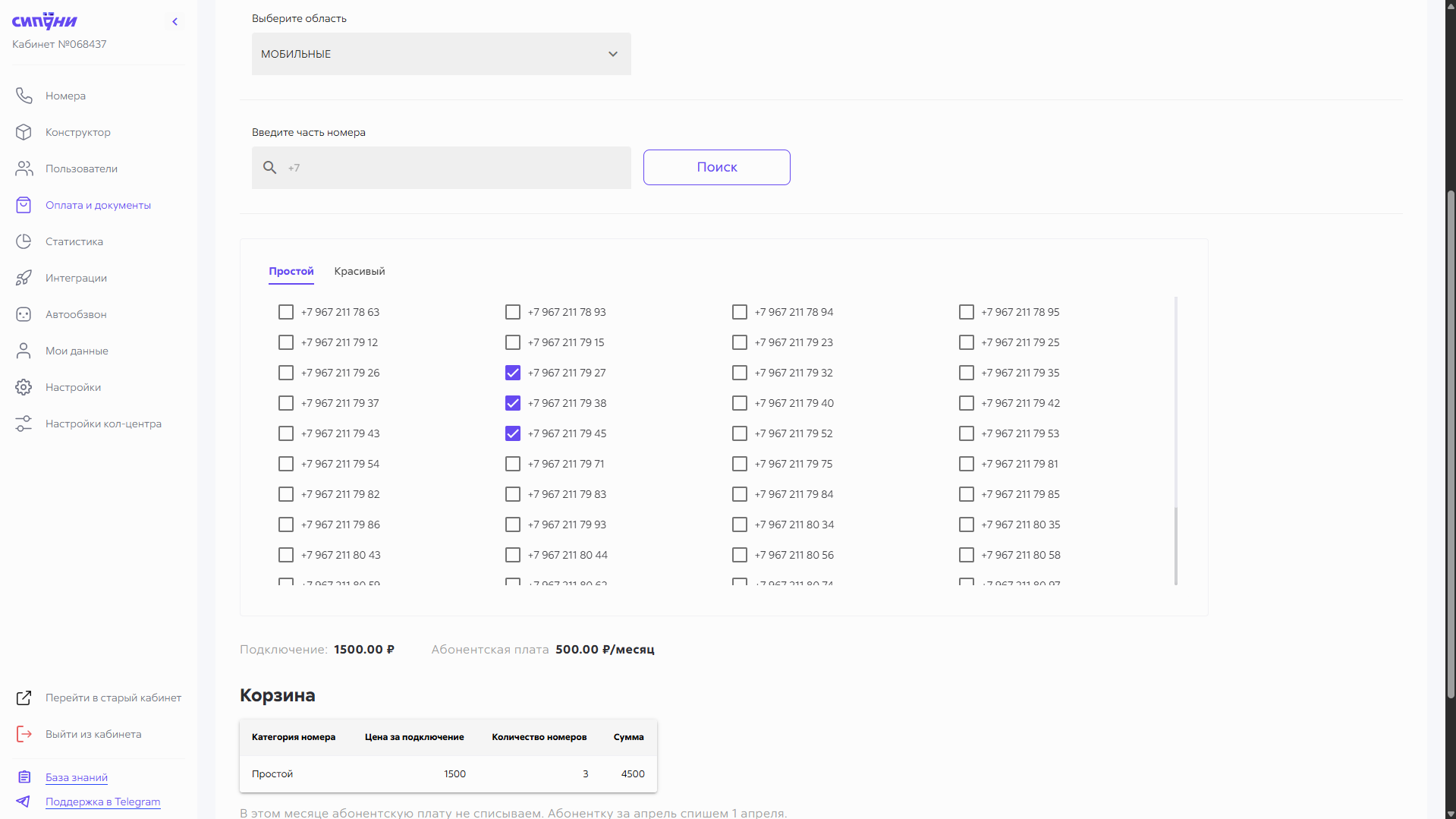This screenshot has height=819, width=1456.
Task: Click the phone icon for Номера
Action: (24, 96)
